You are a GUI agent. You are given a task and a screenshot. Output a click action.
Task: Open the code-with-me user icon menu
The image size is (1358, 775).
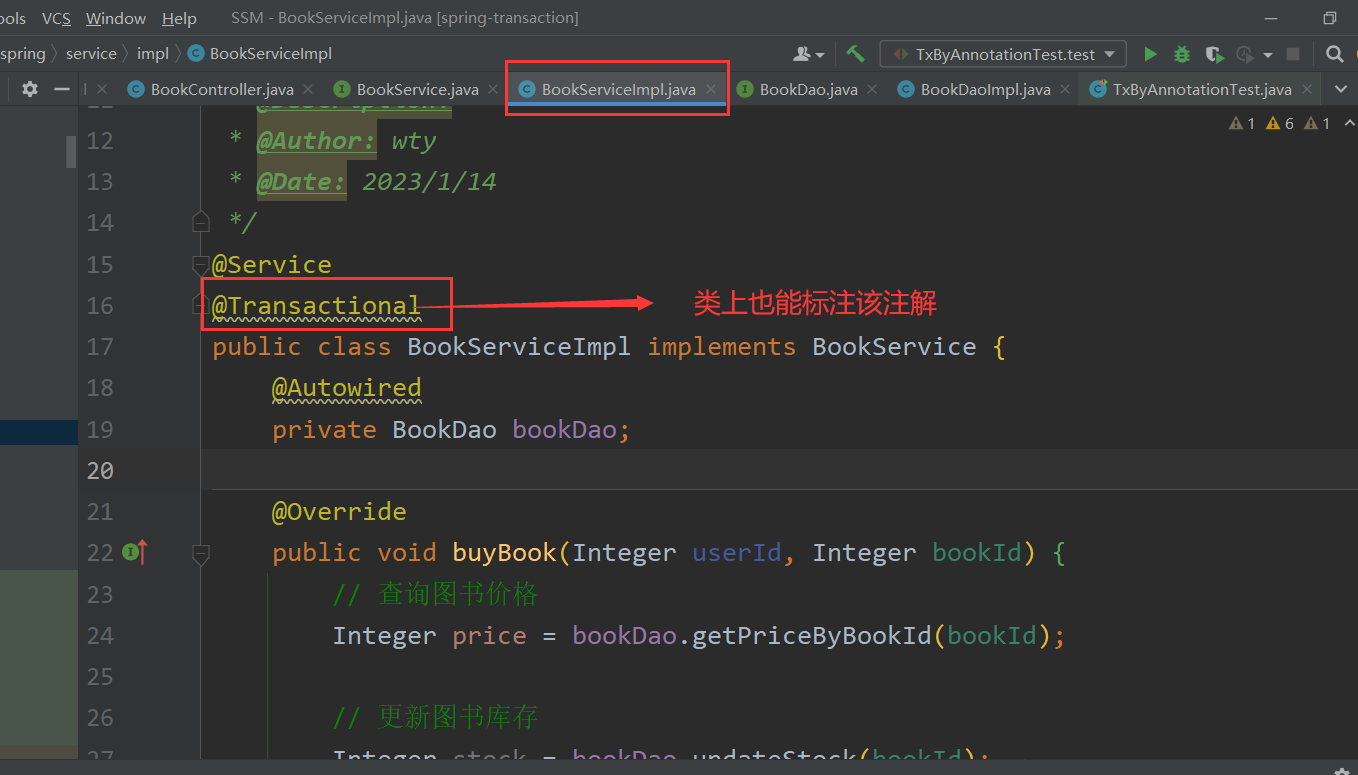click(x=808, y=54)
